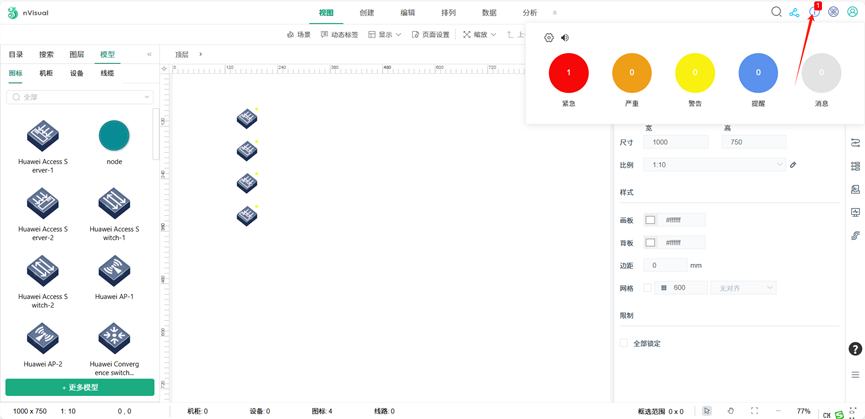The height and width of the screenshot is (419, 865).
Task: Click the 动态标签 dynamic label button
Action: (339, 35)
